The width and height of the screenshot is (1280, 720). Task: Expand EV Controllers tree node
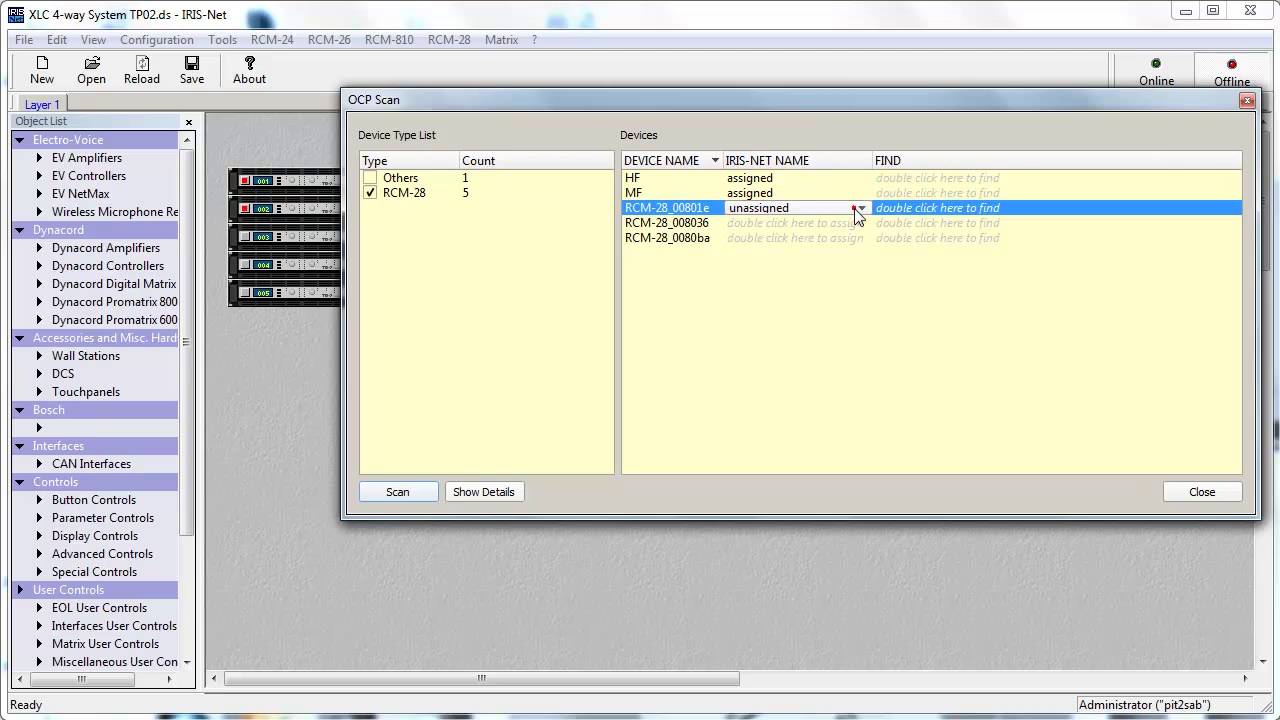click(x=39, y=176)
